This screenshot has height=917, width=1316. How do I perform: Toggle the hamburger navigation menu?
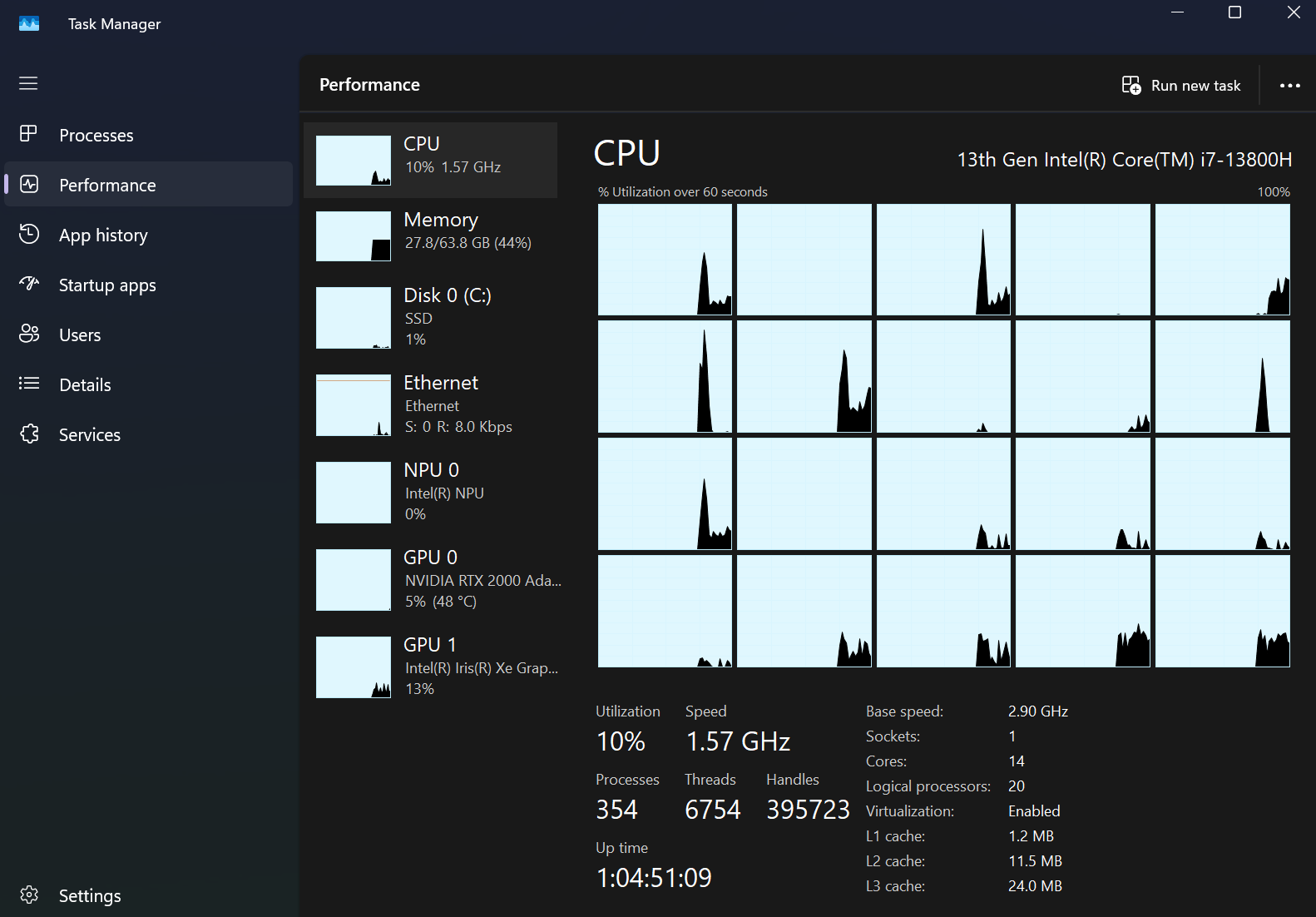[28, 83]
